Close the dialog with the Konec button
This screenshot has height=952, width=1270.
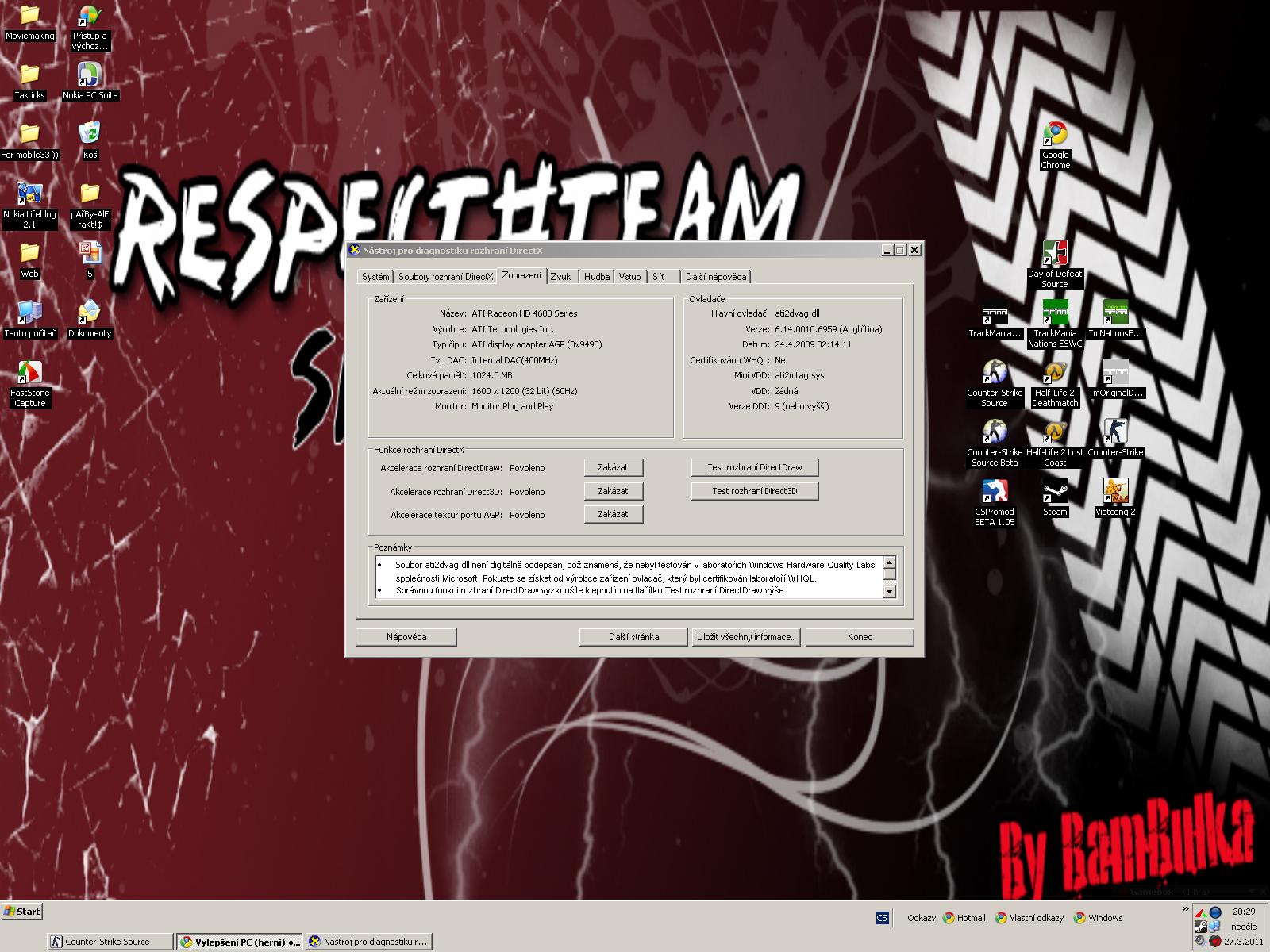[860, 637]
